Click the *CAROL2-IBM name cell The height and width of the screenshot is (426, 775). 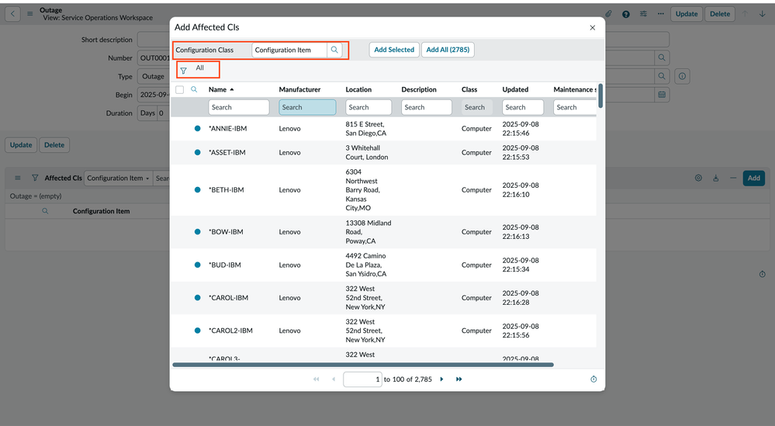coord(230,331)
